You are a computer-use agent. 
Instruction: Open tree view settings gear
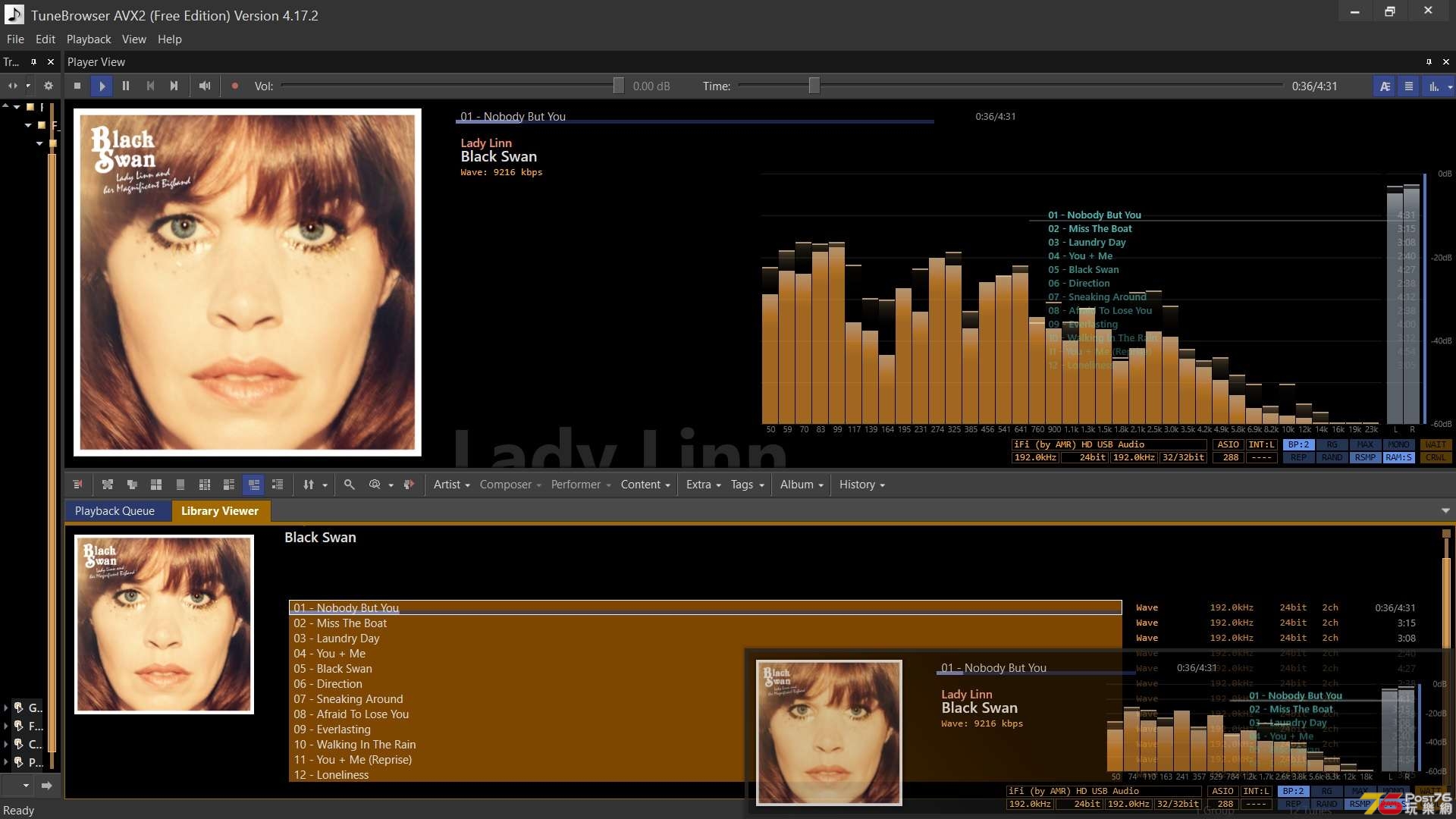[x=49, y=86]
